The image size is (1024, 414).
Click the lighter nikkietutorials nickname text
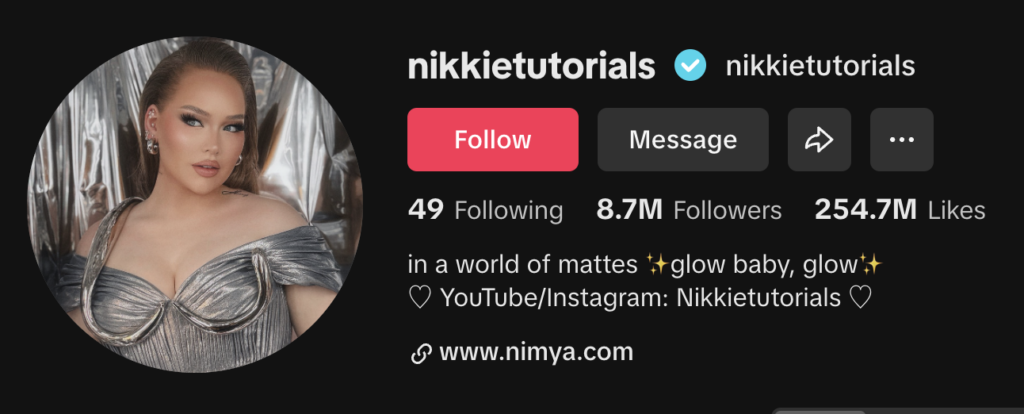820,65
